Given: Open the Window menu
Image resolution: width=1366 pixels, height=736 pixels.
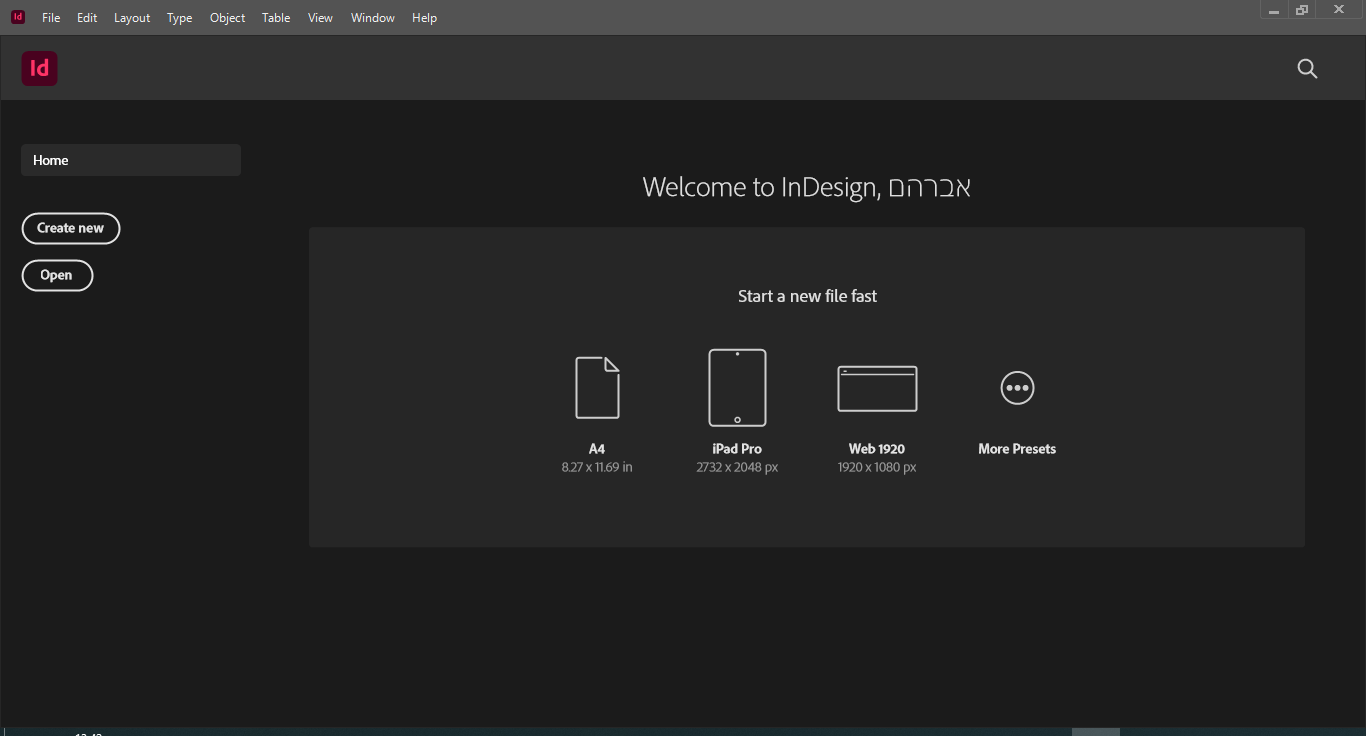Looking at the screenshot, I should point(373,18).
